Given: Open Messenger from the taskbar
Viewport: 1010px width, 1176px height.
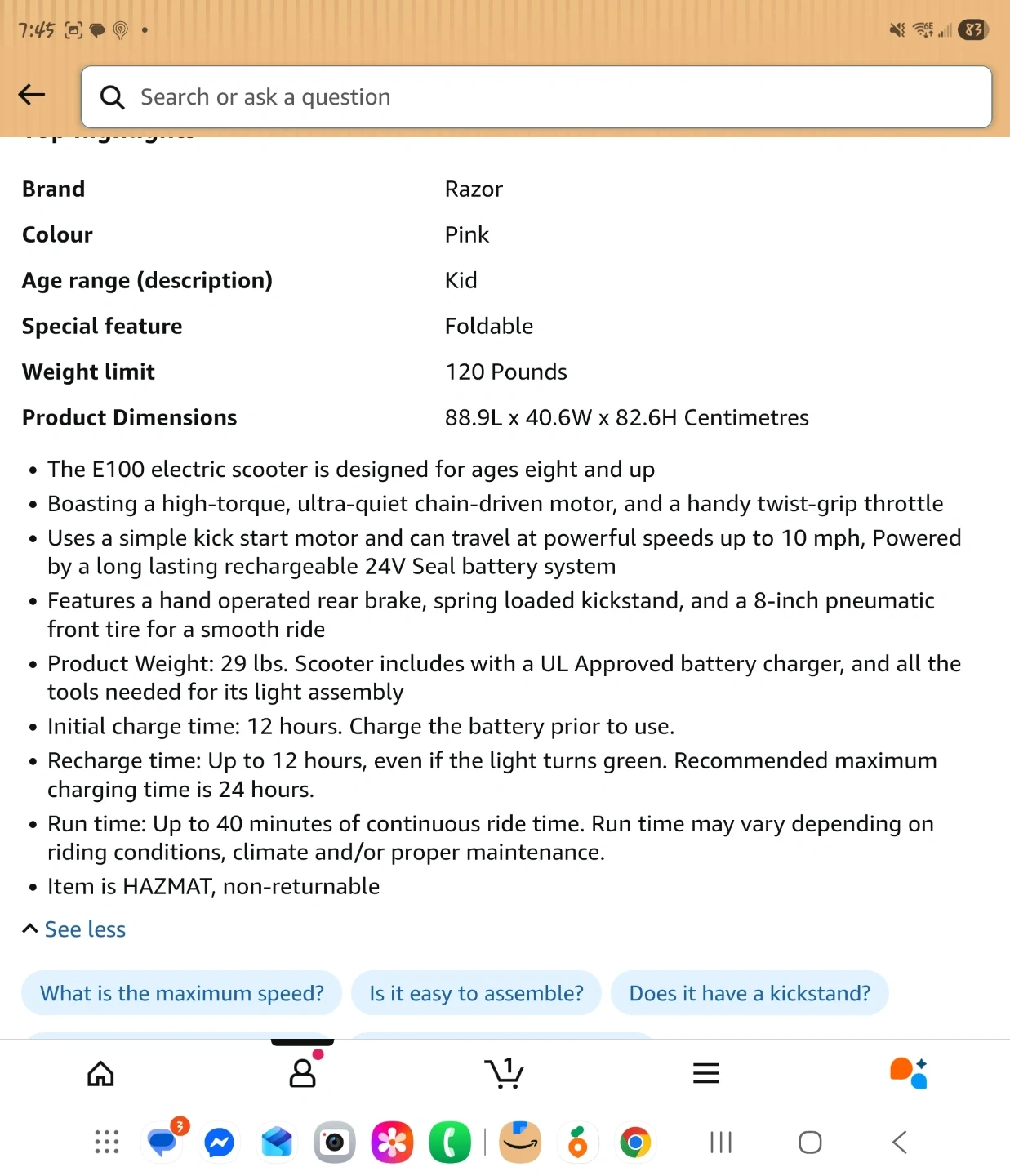Looking at the screenshot, I should (220, 1143).
